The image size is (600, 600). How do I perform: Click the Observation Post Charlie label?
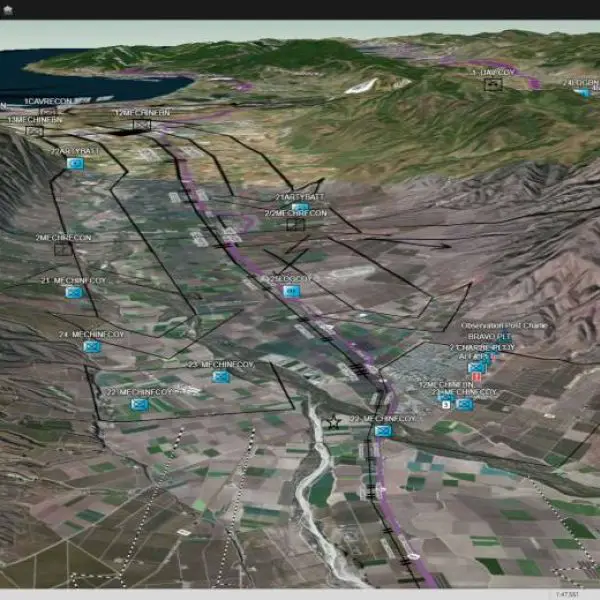pos(503,326)
